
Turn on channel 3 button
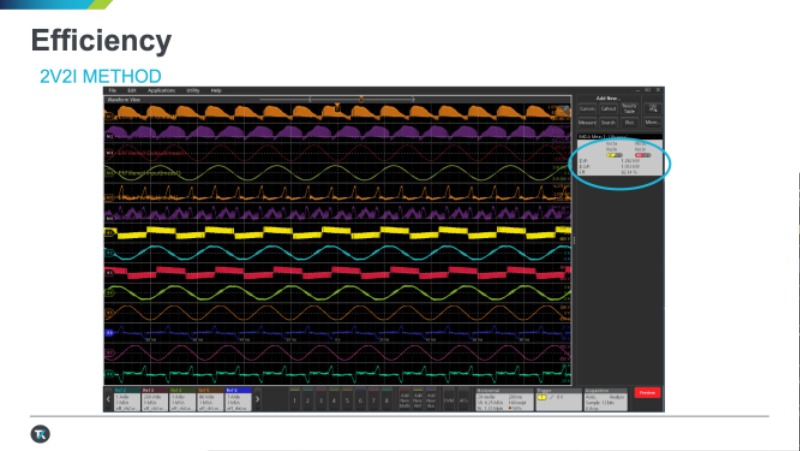coord(321,400)
